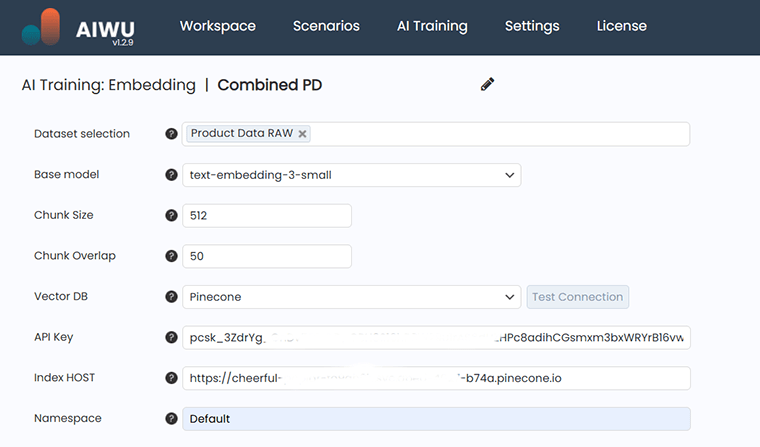This screenshot has width=760, height=447.
Task: Click the Chunk Overlap label
Action: pos(75,256)
